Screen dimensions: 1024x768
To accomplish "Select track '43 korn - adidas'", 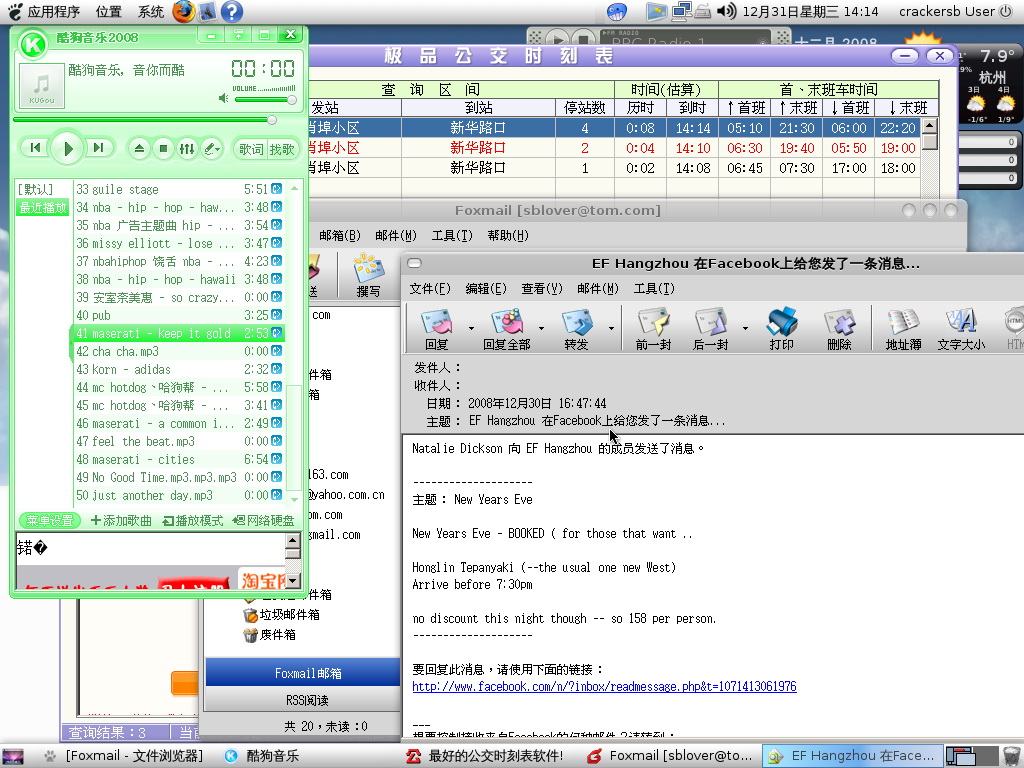I will 178,369.
